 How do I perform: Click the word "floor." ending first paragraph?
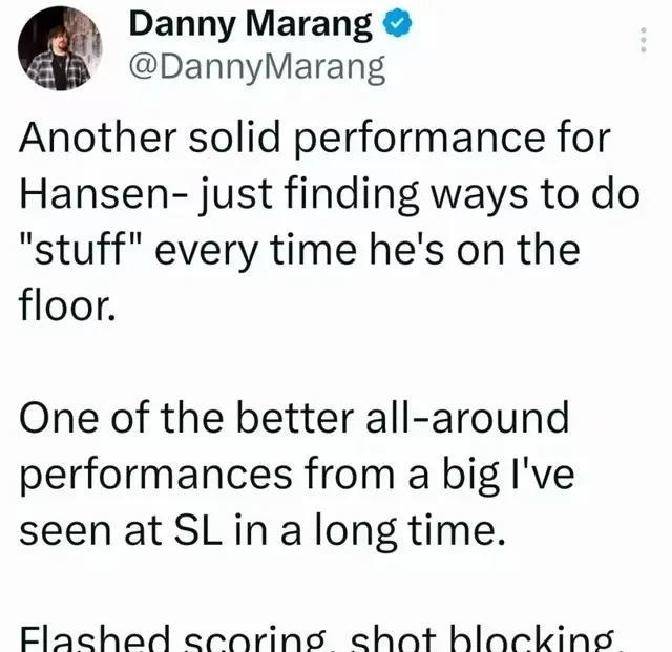tap(67, 306)
